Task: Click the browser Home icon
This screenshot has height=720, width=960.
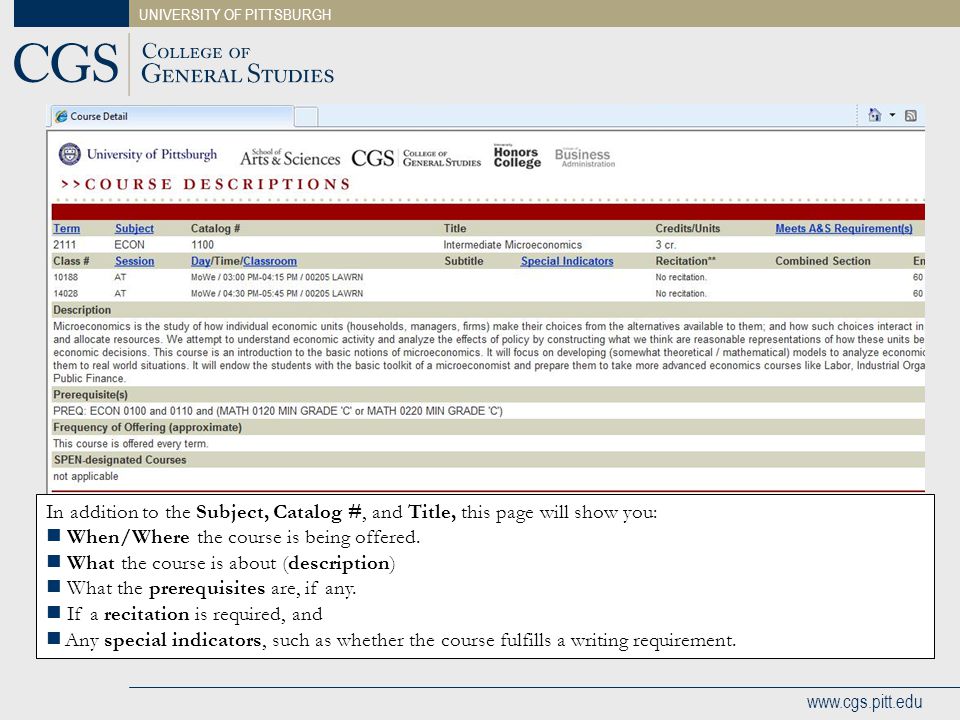Action: (x=874, y=114)
